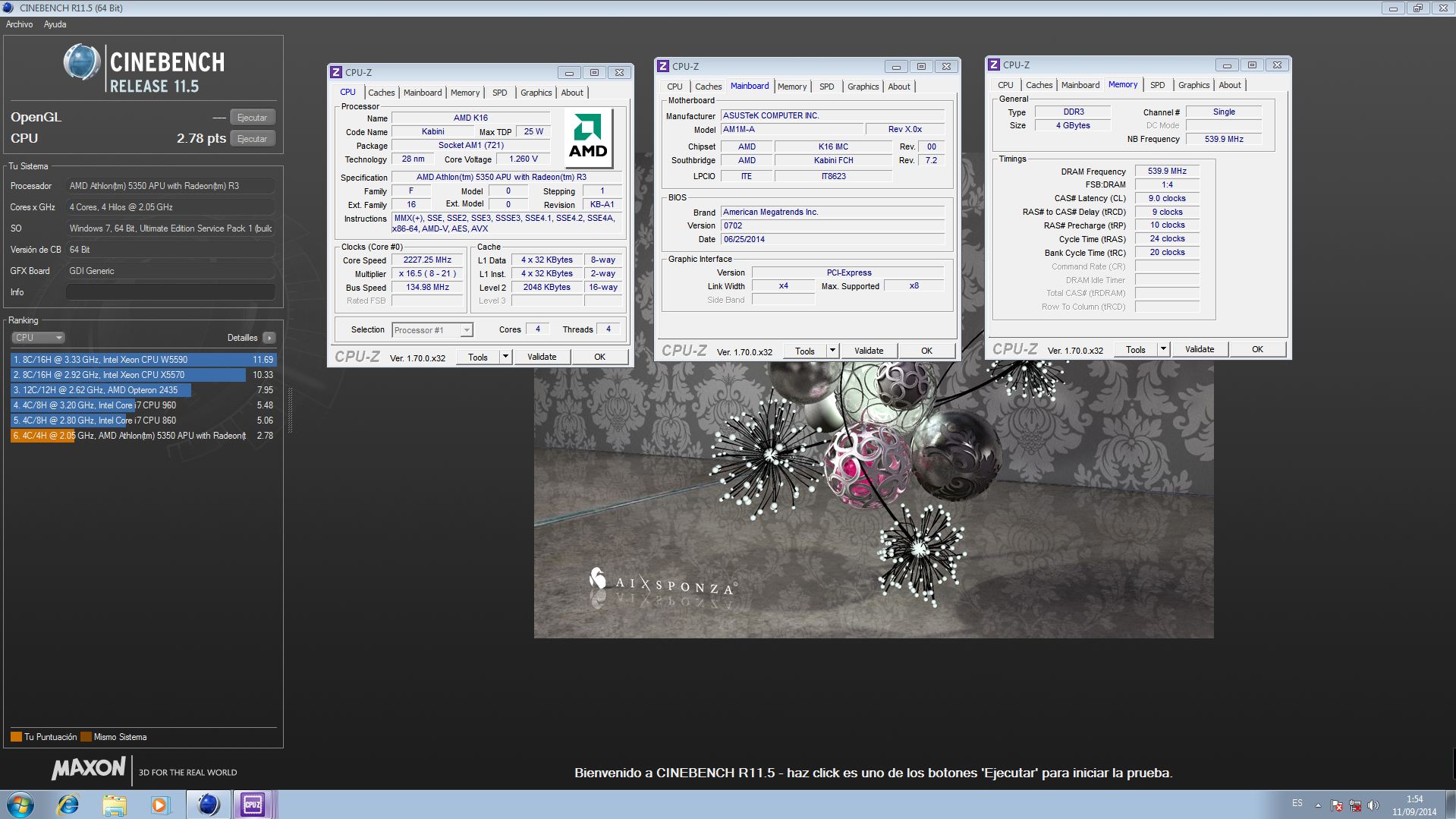Select the Cinebench taskbar icon
Image resolution: width=1456 pixels, height=819 pixels.
(209, 804)
